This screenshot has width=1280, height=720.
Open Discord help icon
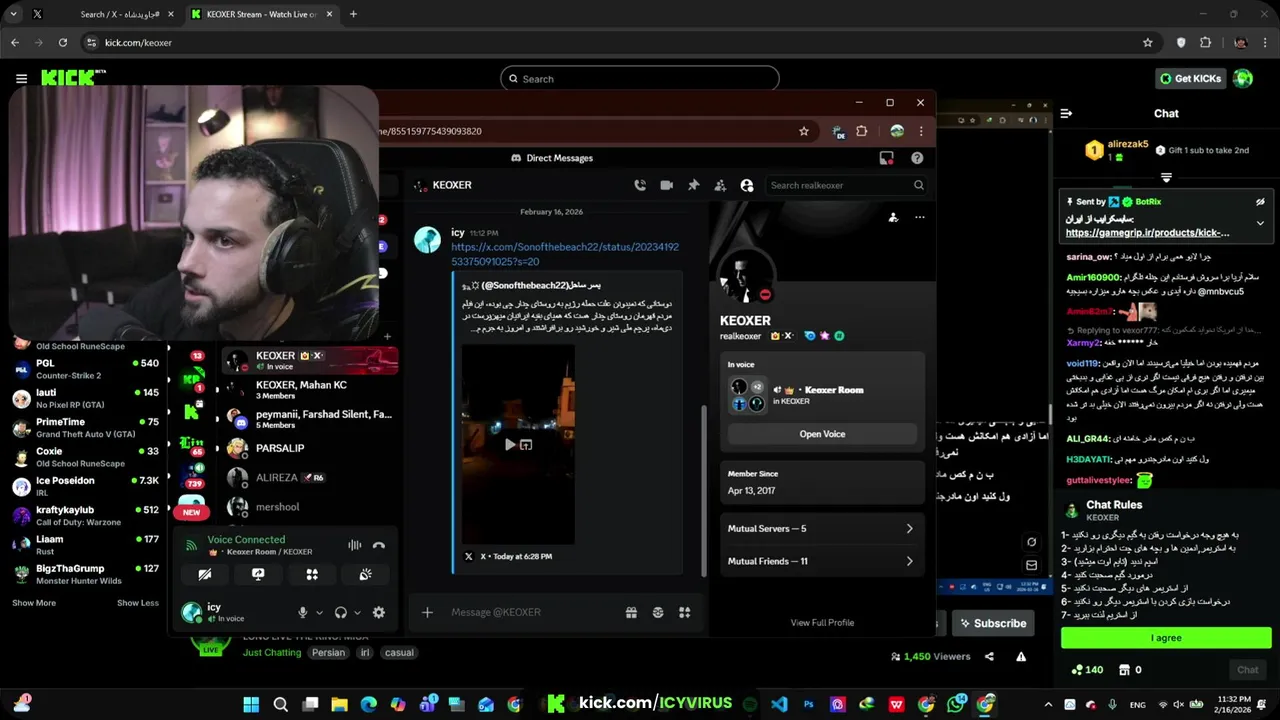click(x=917, y=158)
